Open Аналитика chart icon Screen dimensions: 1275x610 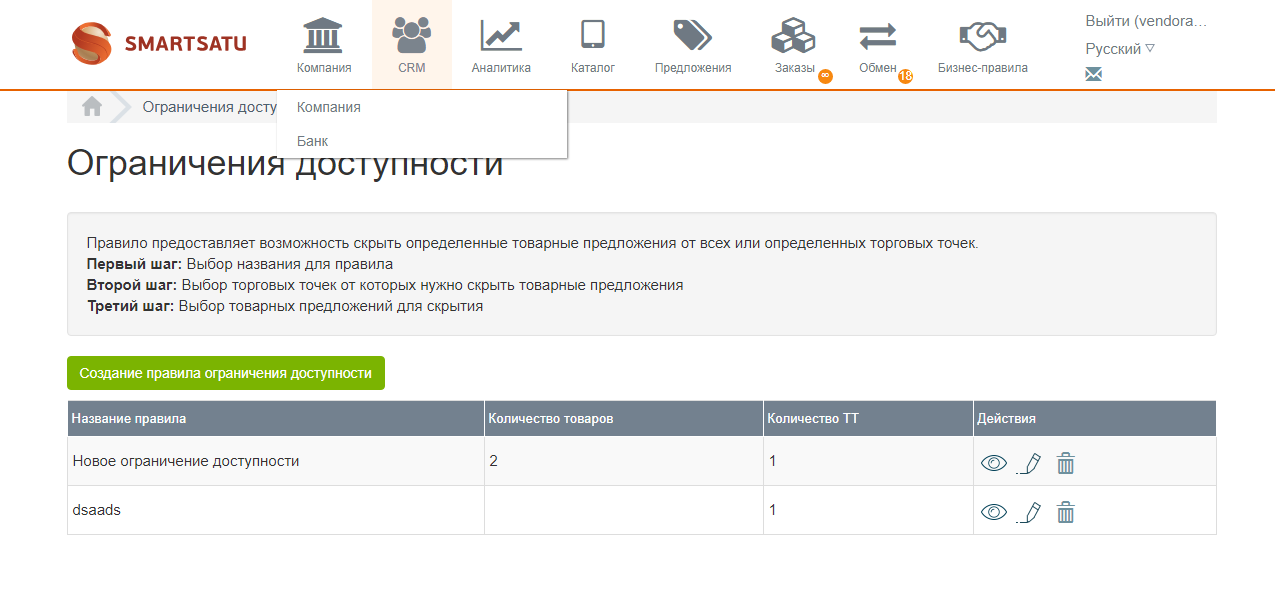500,35
